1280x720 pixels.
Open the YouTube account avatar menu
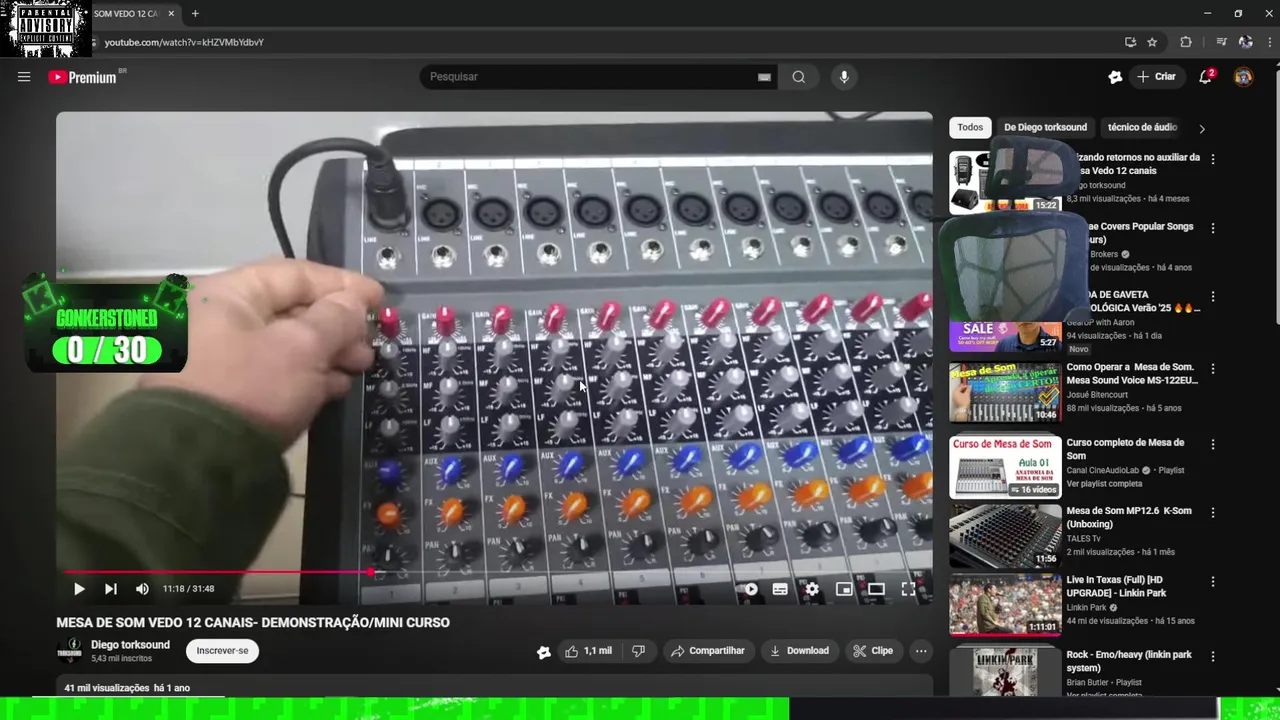1243,77
